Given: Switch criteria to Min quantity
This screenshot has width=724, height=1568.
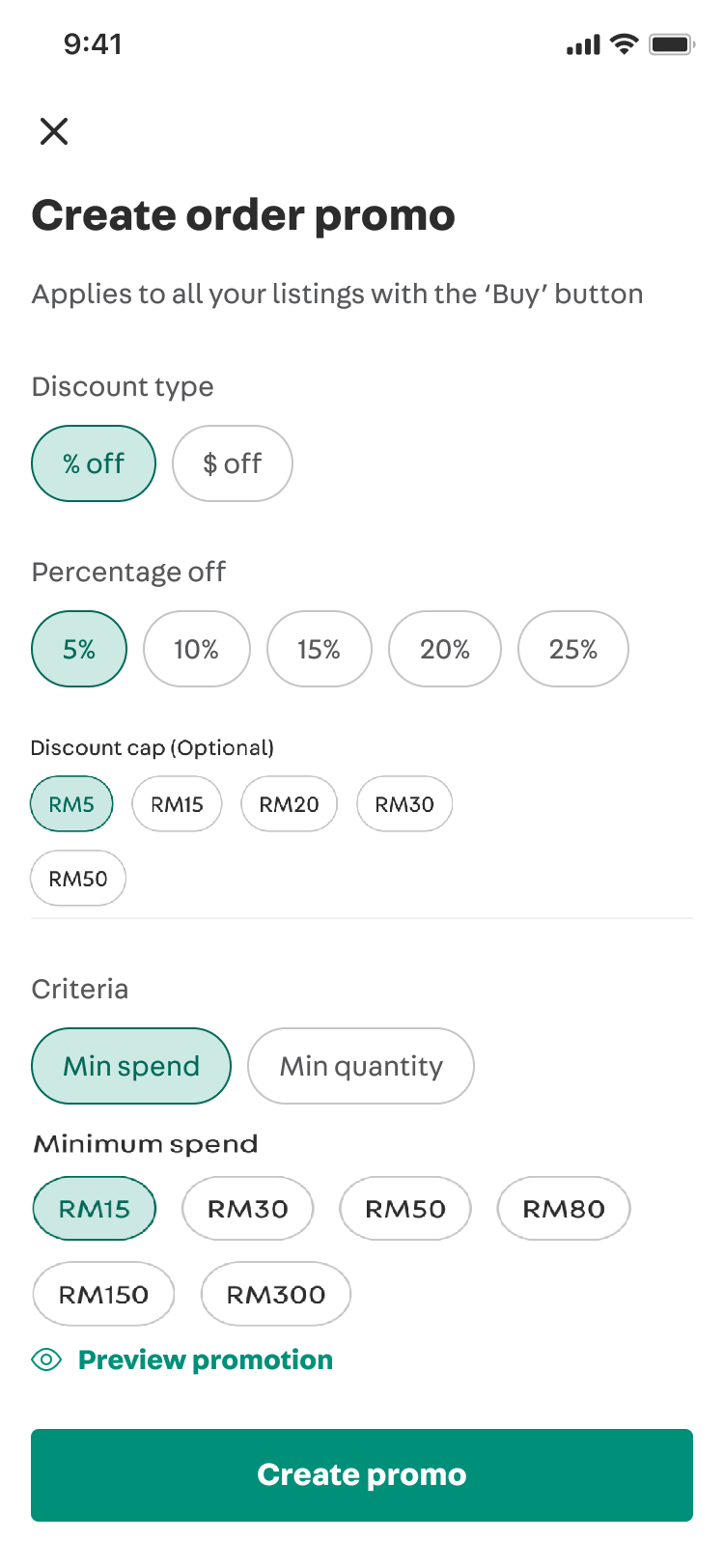Looking at the screenshot, I should pyautogui.click(x=361, y=1066).
